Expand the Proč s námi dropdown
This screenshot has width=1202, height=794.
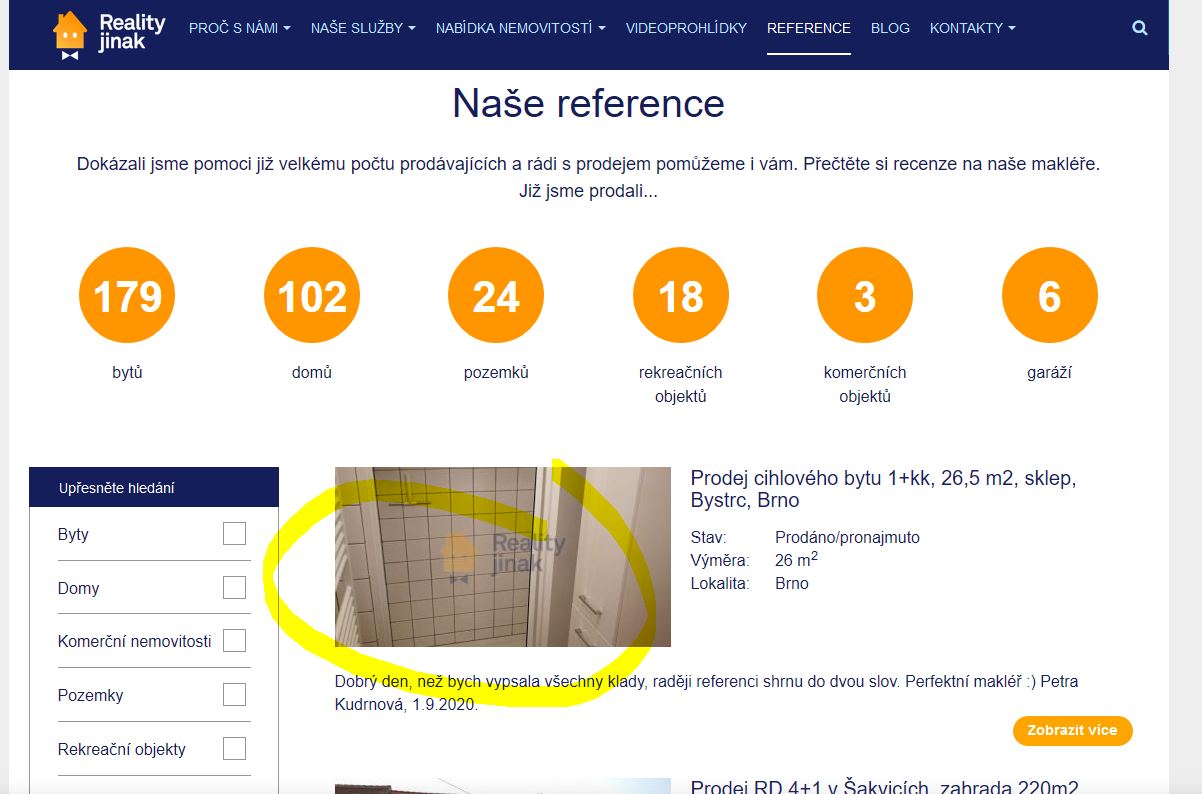239,28
